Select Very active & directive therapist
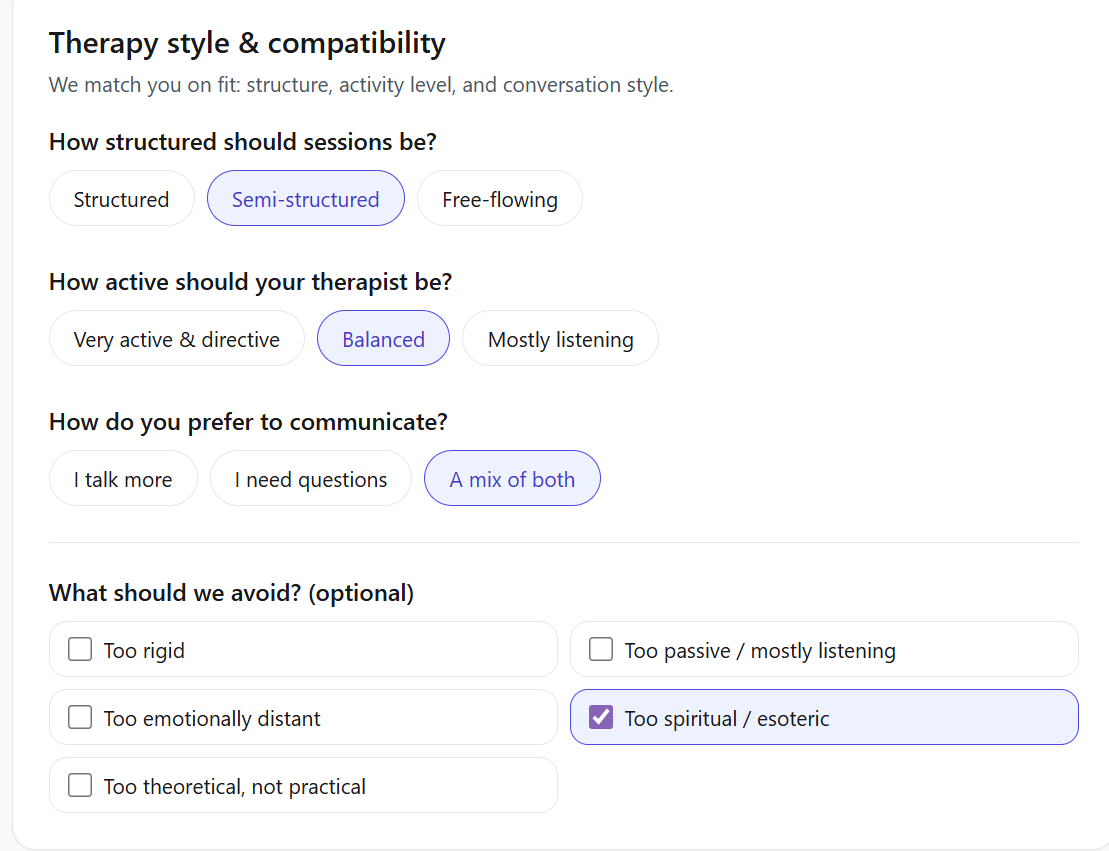Image resolution: width=1109 pixels, height=851 pixels. (176, 339)
